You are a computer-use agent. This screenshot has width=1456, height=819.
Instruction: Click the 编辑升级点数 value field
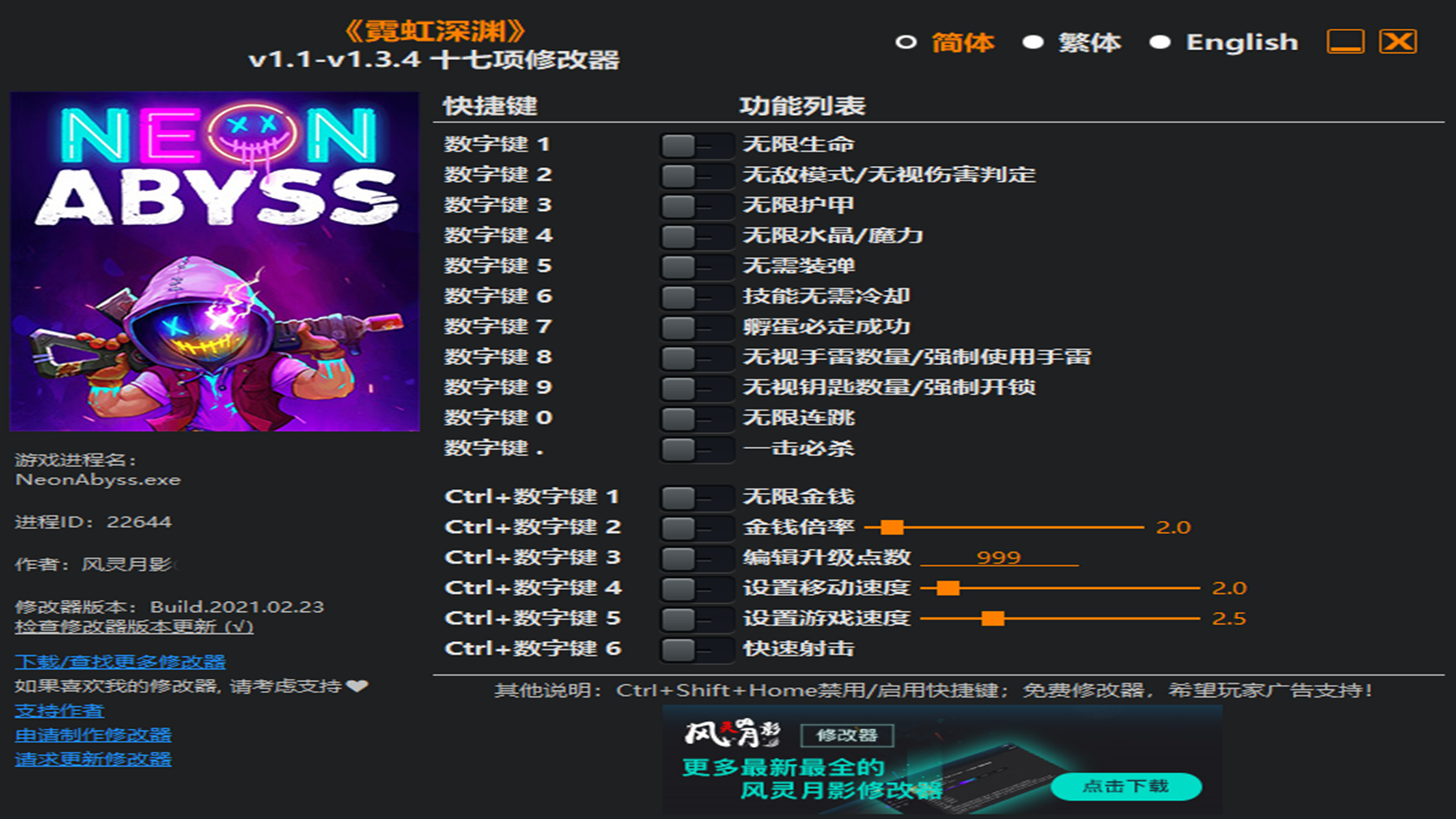[x=998, y=557]
